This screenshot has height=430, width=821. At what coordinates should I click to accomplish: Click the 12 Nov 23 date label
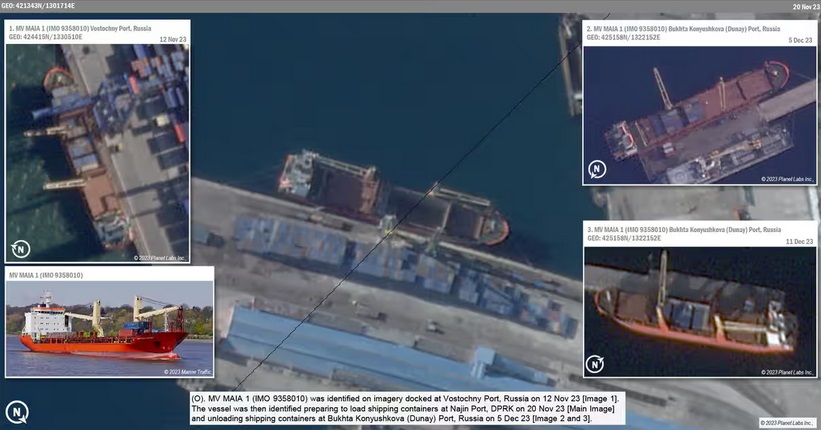pos(173,38)
